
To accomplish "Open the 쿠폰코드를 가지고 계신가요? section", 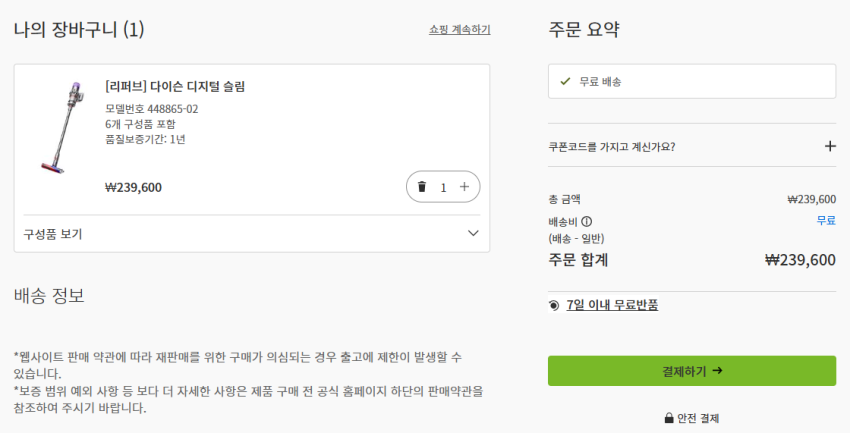I will 611,146.
